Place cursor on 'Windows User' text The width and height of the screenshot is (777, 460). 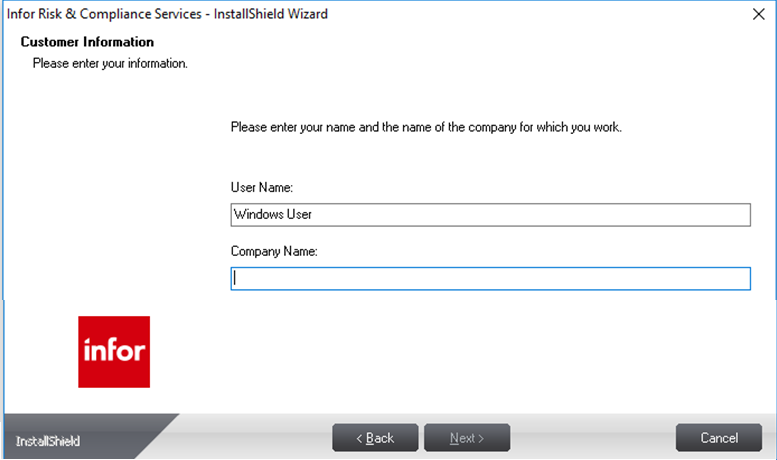point(273,215)
